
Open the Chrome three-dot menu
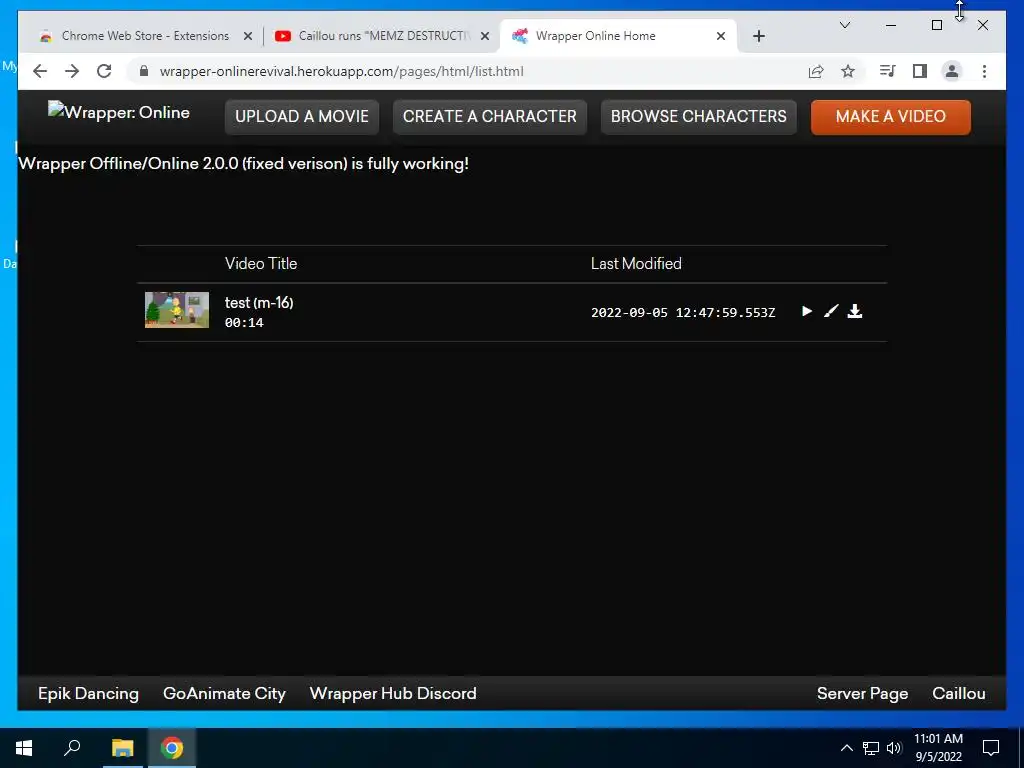pos(984,71)
